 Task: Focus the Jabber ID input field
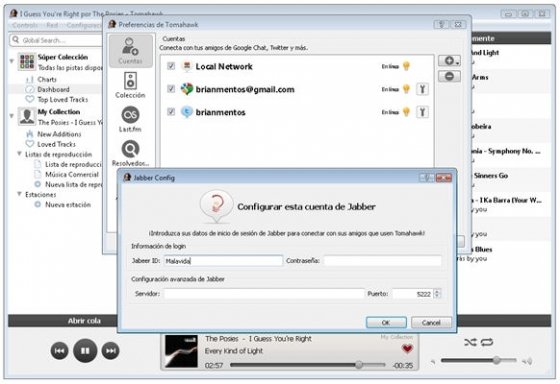223,260
